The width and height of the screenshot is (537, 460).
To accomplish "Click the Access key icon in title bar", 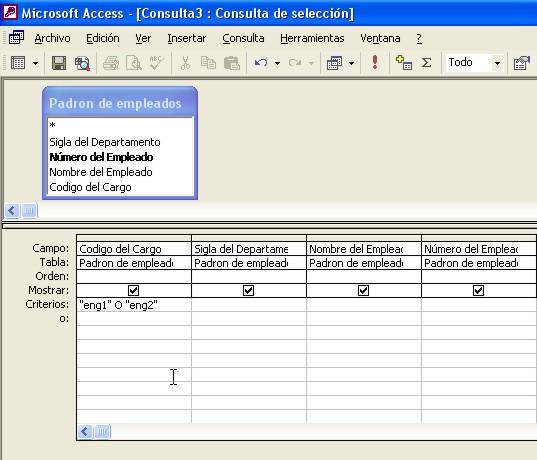I will click(x=10, y=12).
